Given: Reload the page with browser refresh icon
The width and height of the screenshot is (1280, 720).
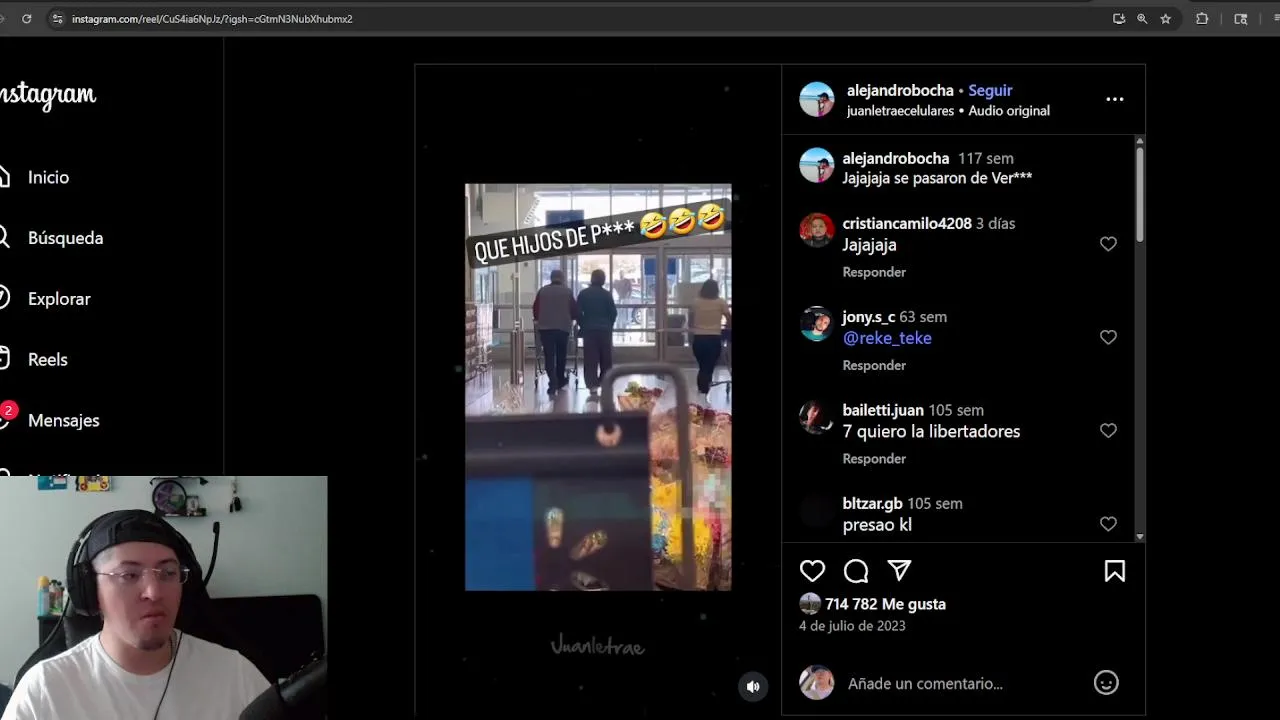Looking at the screenshot, I should pyautogui.click(x=27, y=19).
